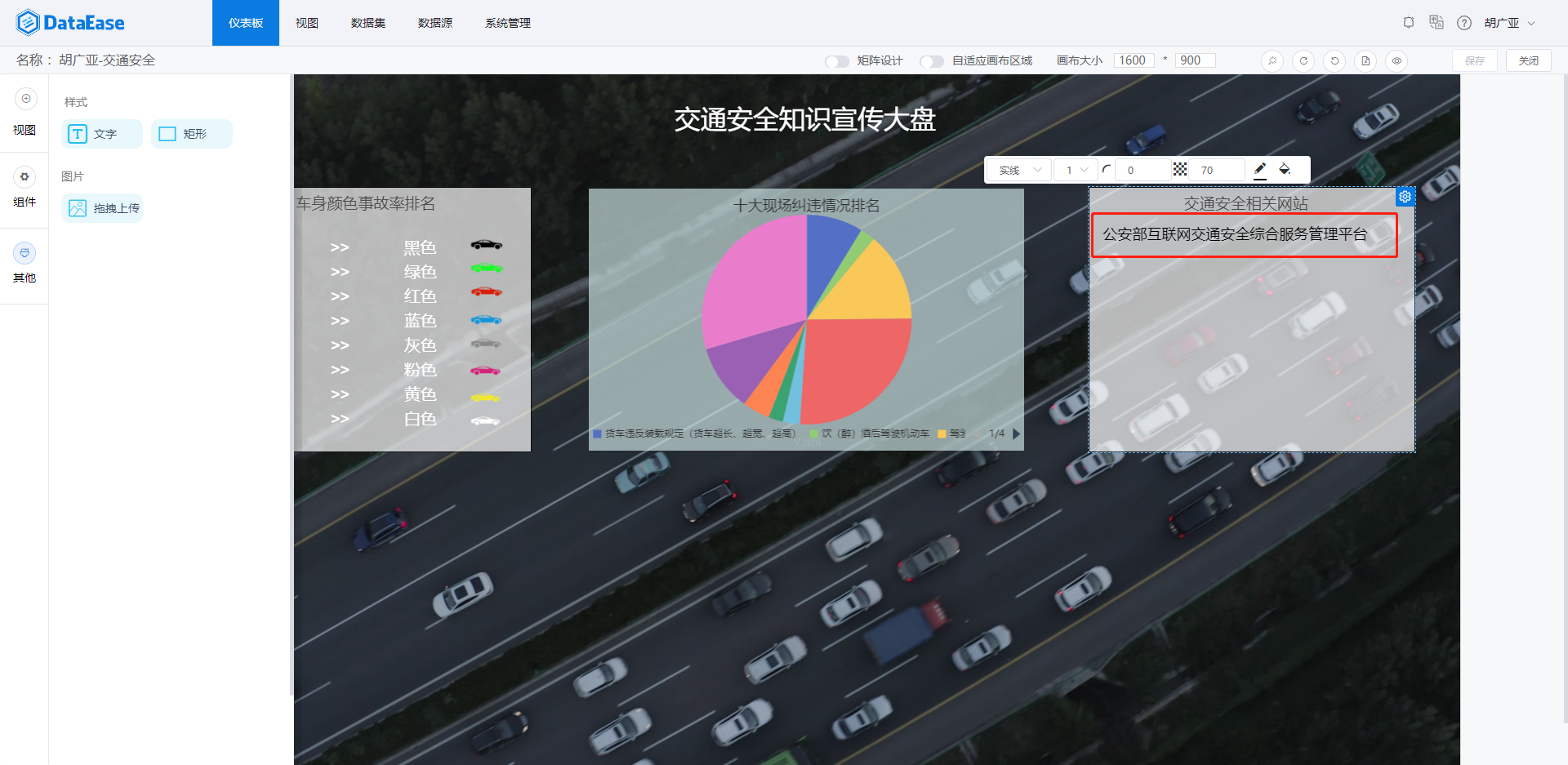This screenshot has width=1568, height=765.
Task: Switch to the 仪表板 tab
Action: [246, 23]
